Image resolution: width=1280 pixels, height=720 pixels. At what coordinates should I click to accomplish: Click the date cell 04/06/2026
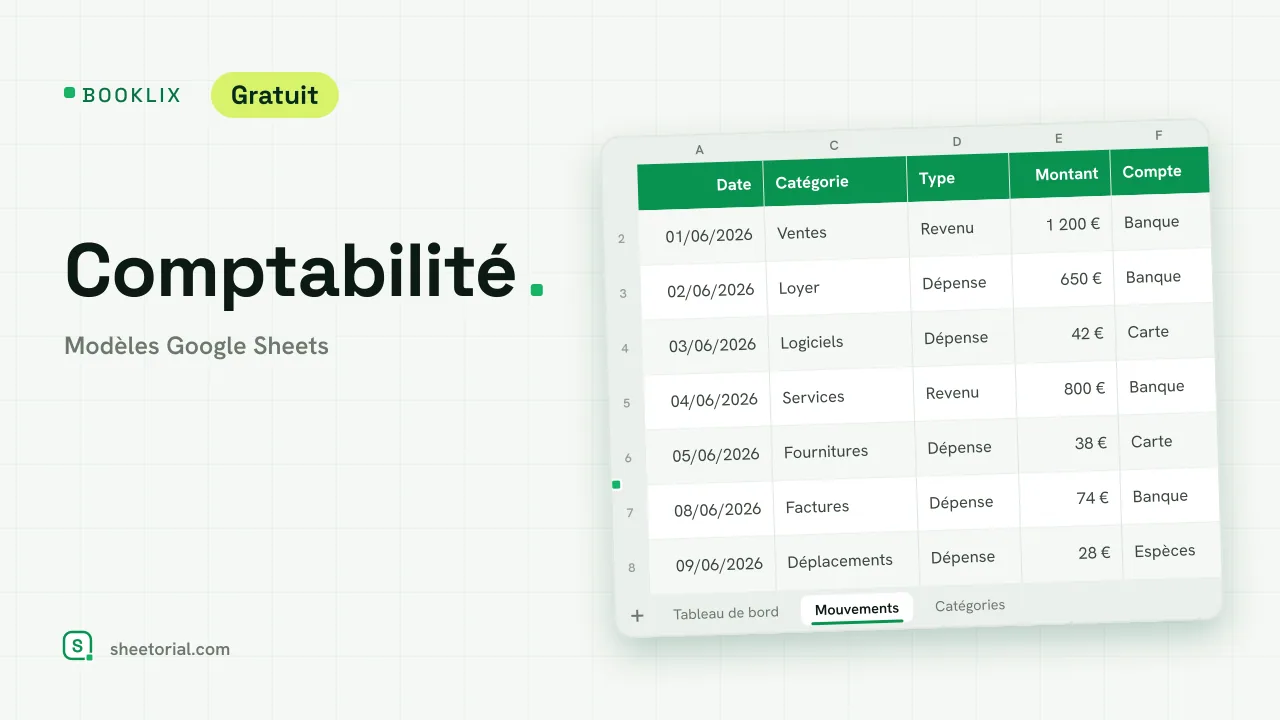click(x=707, y=401)
